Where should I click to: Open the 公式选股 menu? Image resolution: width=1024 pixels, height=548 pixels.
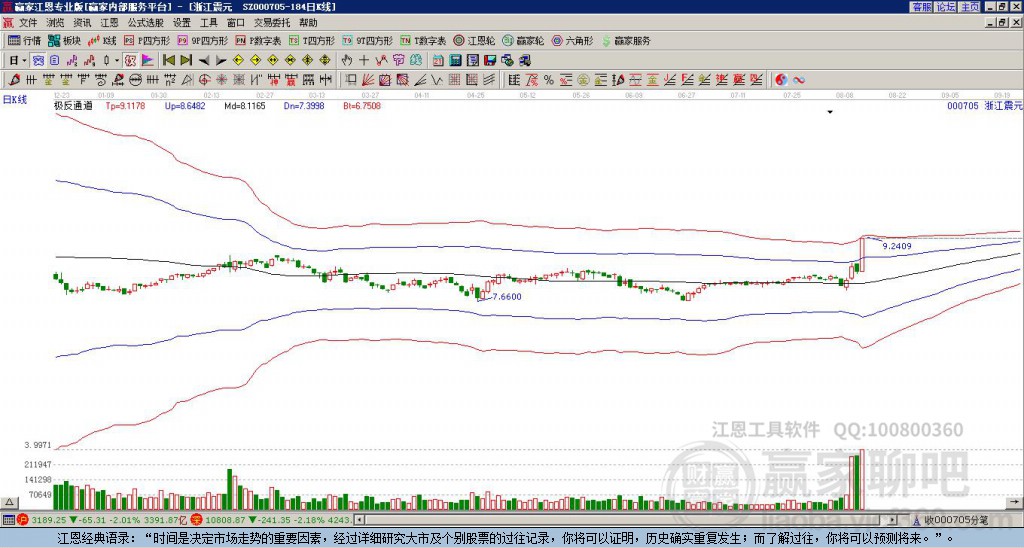(x=146, y=23)
